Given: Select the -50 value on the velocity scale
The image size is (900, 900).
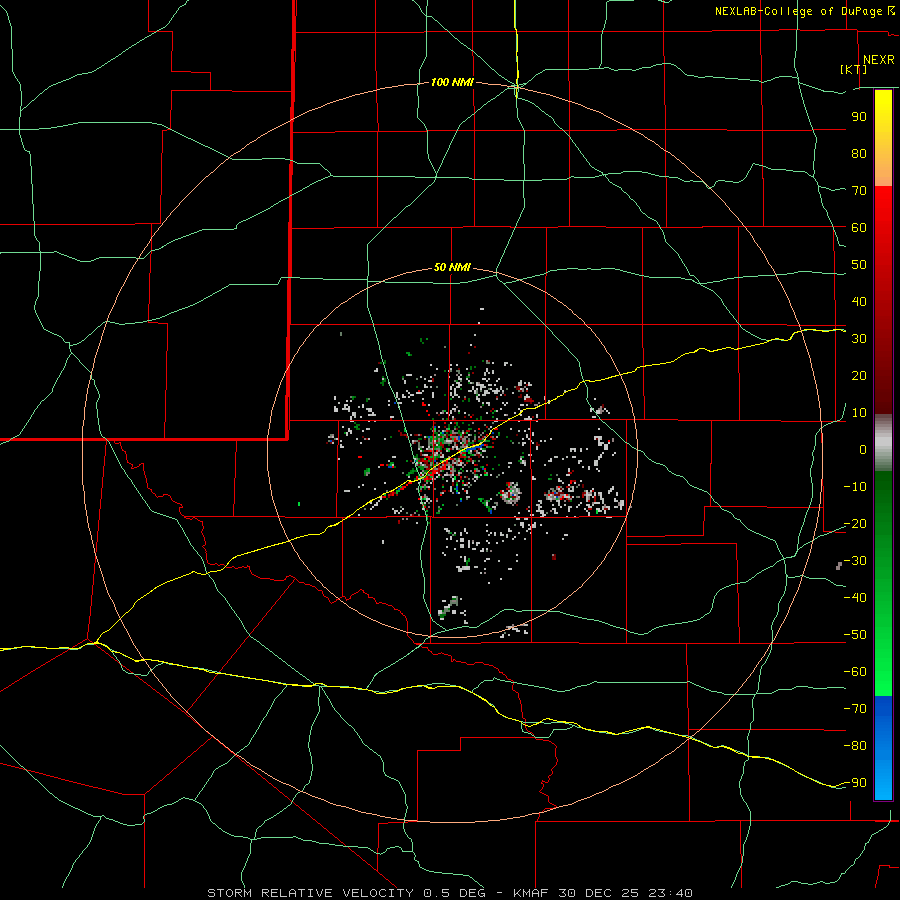Looking at the screenshot, I should tap(855, 635).
